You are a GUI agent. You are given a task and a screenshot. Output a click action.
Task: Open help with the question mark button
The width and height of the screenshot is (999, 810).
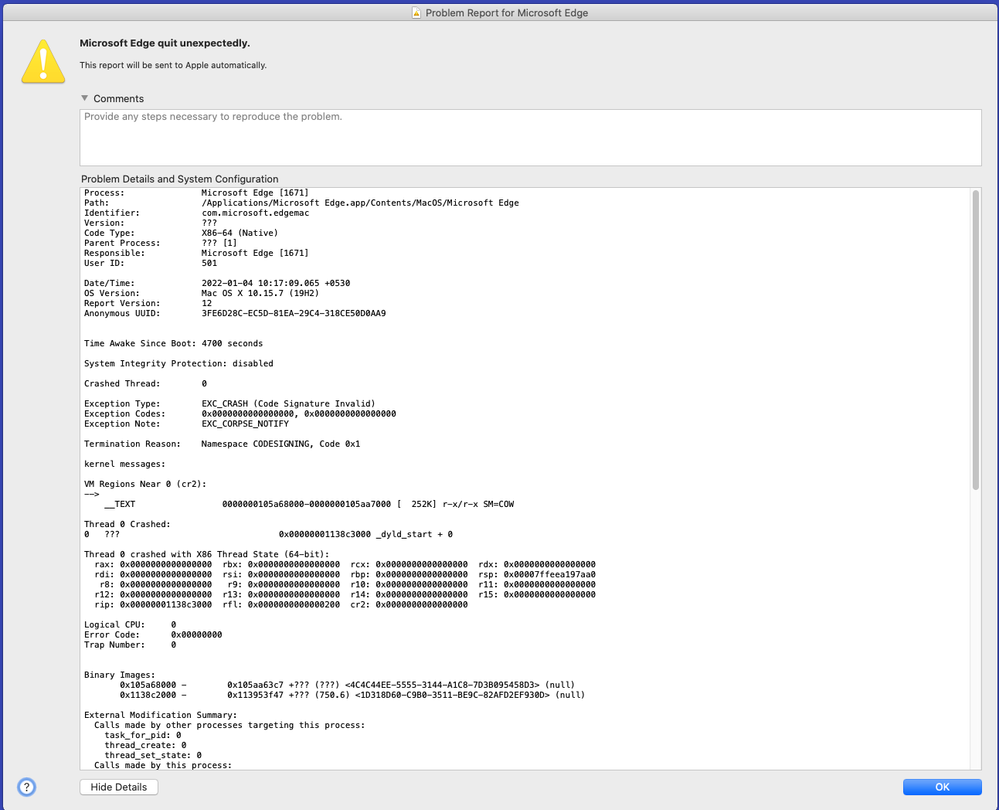point(26,787)
